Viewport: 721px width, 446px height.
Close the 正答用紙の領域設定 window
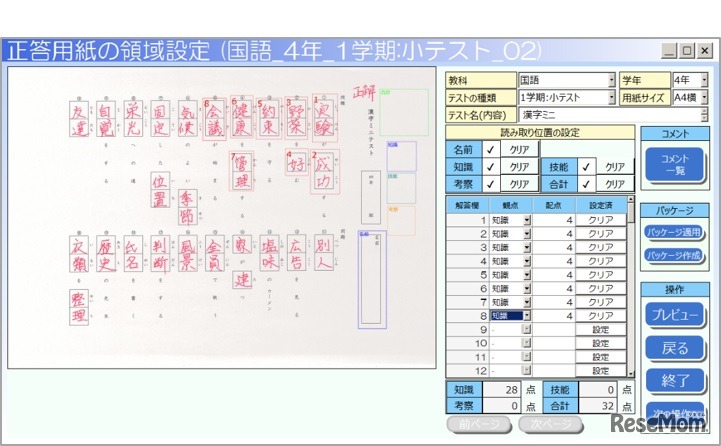point(704,50)
